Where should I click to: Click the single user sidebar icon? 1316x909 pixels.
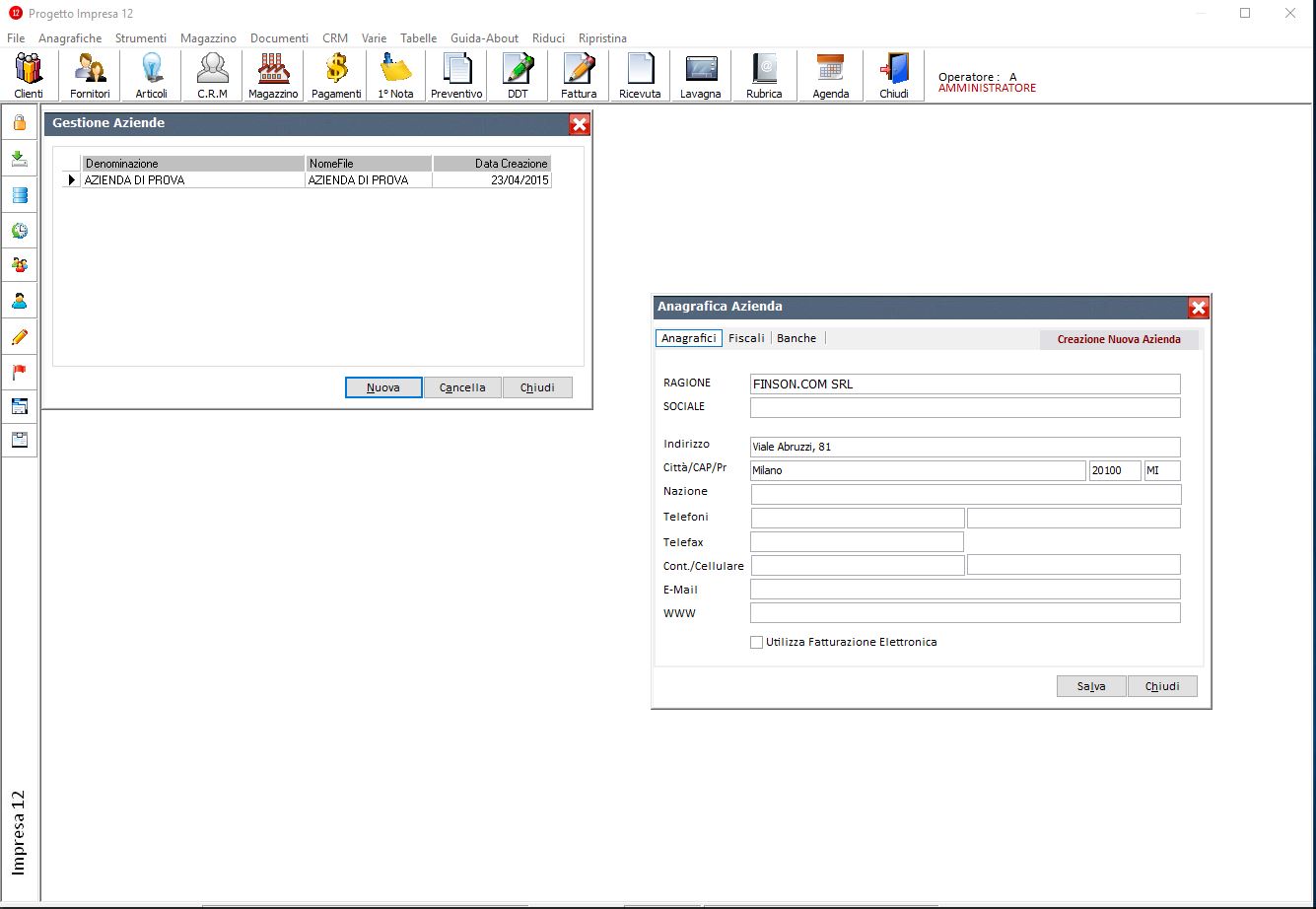point(20,301)
